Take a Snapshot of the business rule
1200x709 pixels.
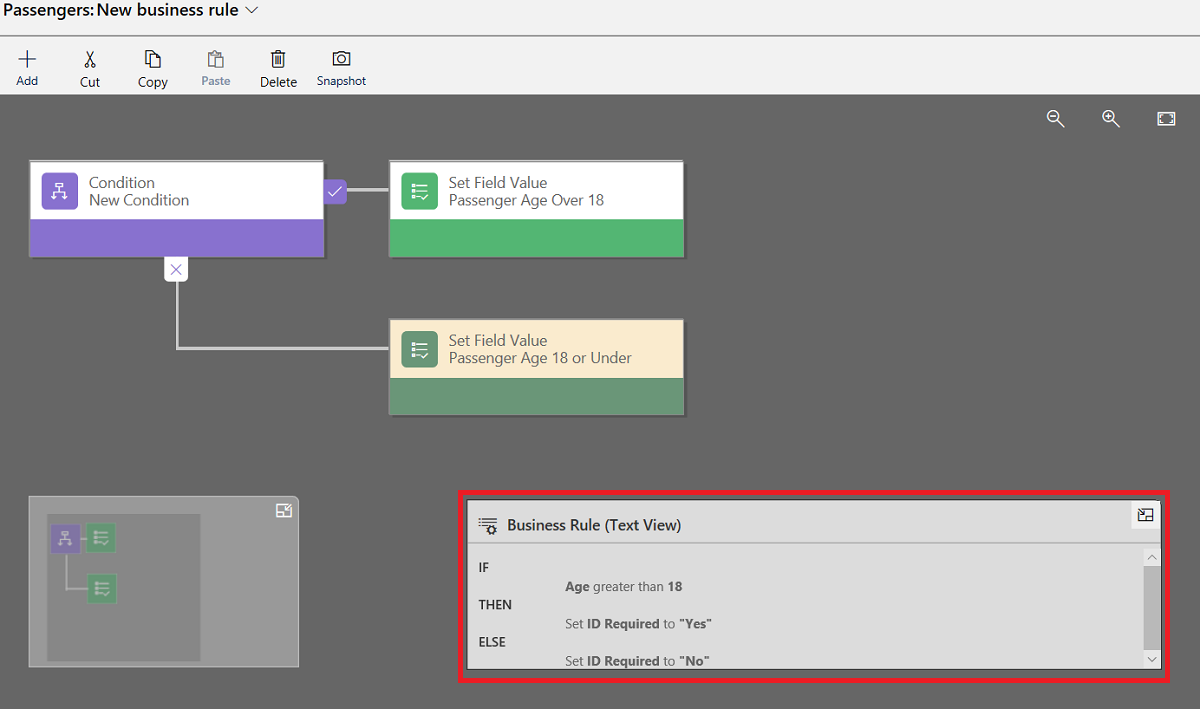tap(340, 66)
